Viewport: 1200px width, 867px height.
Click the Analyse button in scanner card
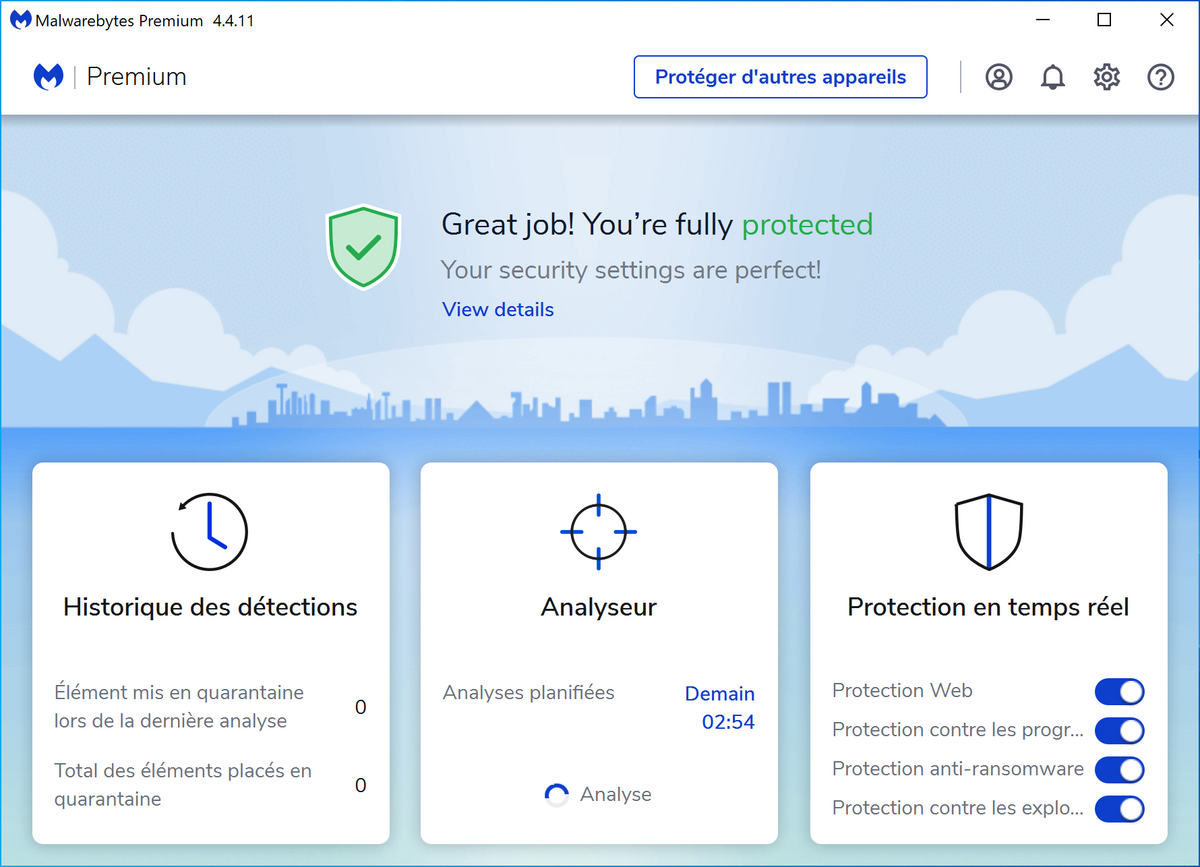pyautogui.click(x=599, y=795)
